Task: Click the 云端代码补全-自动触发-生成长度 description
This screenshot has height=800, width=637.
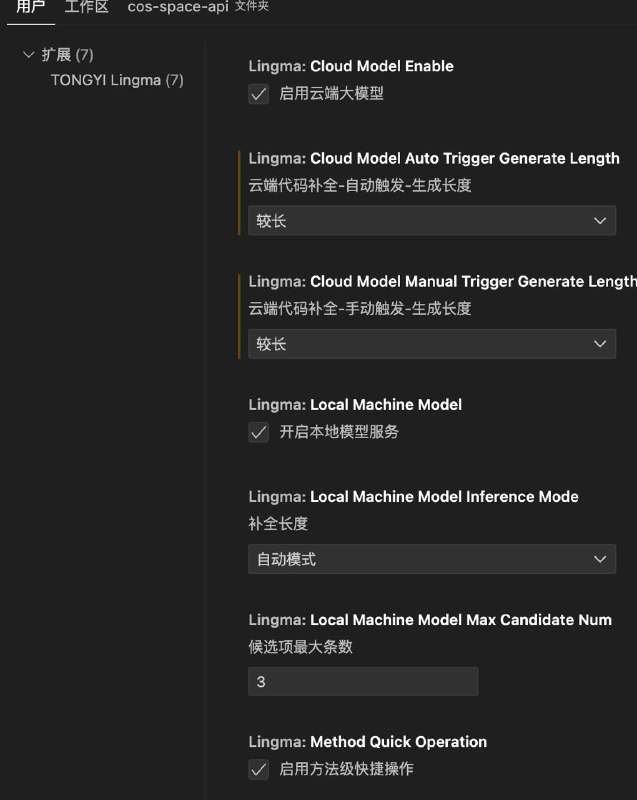Action: click(x=359, y=185)
